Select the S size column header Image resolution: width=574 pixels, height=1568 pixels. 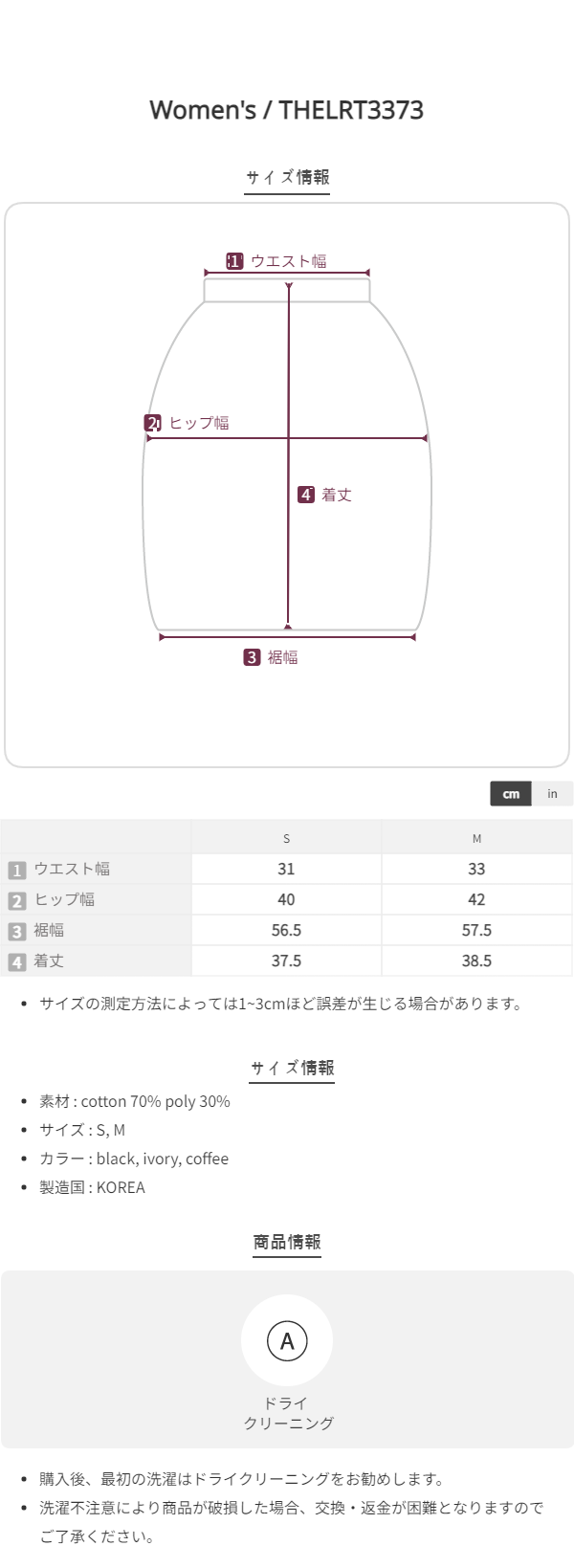(x=286, y=838)
